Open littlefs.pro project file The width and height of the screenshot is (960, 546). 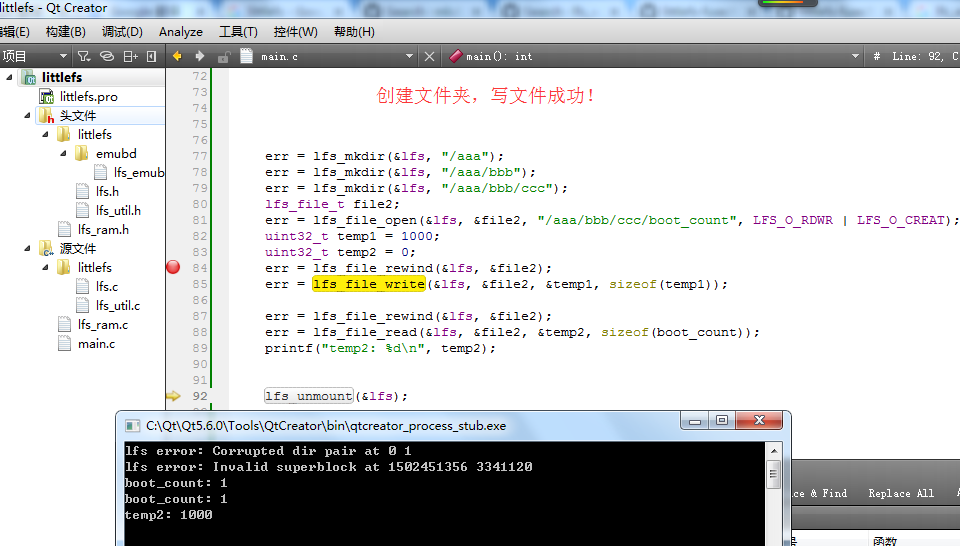point(88,97)
